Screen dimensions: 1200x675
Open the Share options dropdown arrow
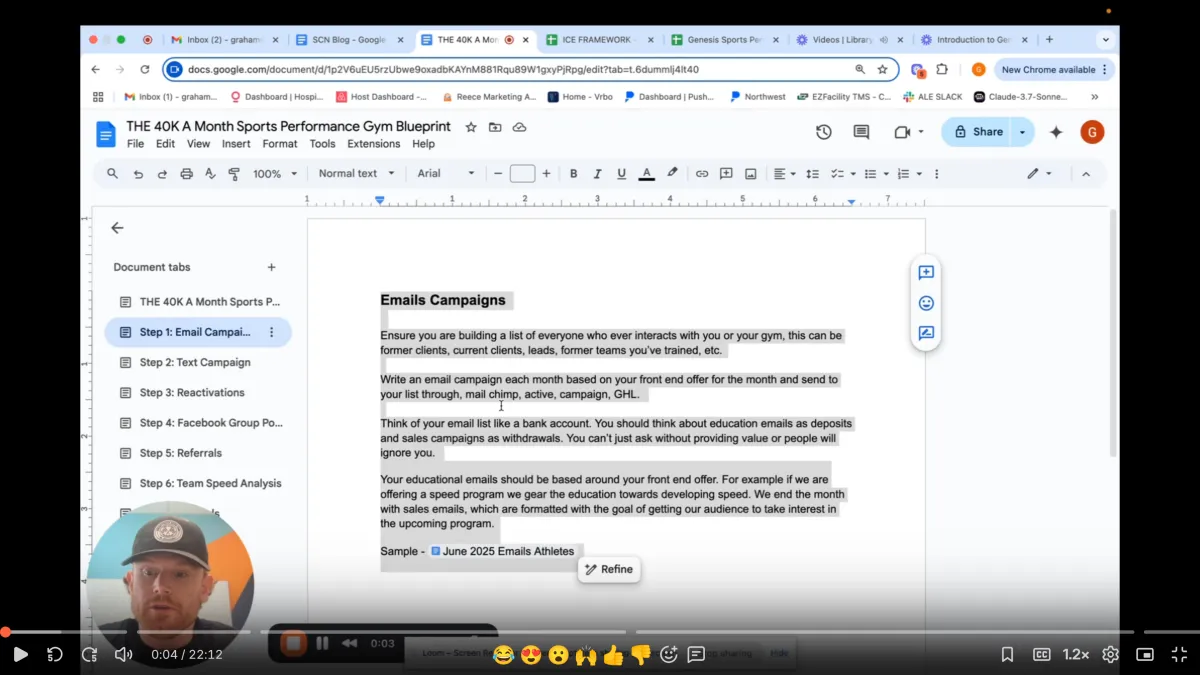(1022, 132)
